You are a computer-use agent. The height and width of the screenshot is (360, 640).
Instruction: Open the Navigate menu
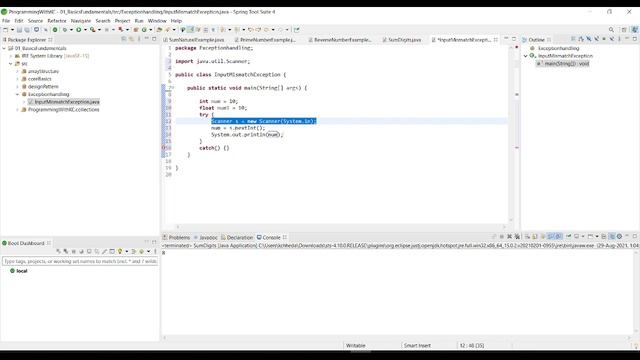[x=81, y=21]
